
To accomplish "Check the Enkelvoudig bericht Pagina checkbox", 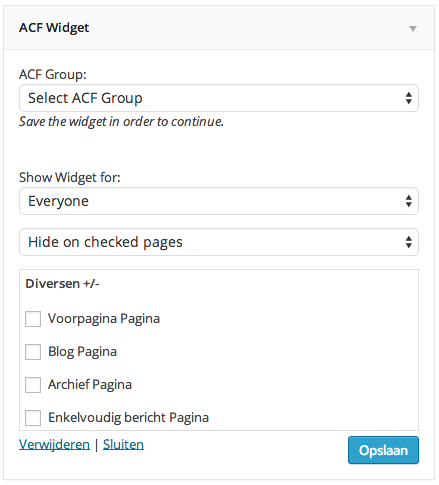I will pyautogui.click(x=33, y=418).
